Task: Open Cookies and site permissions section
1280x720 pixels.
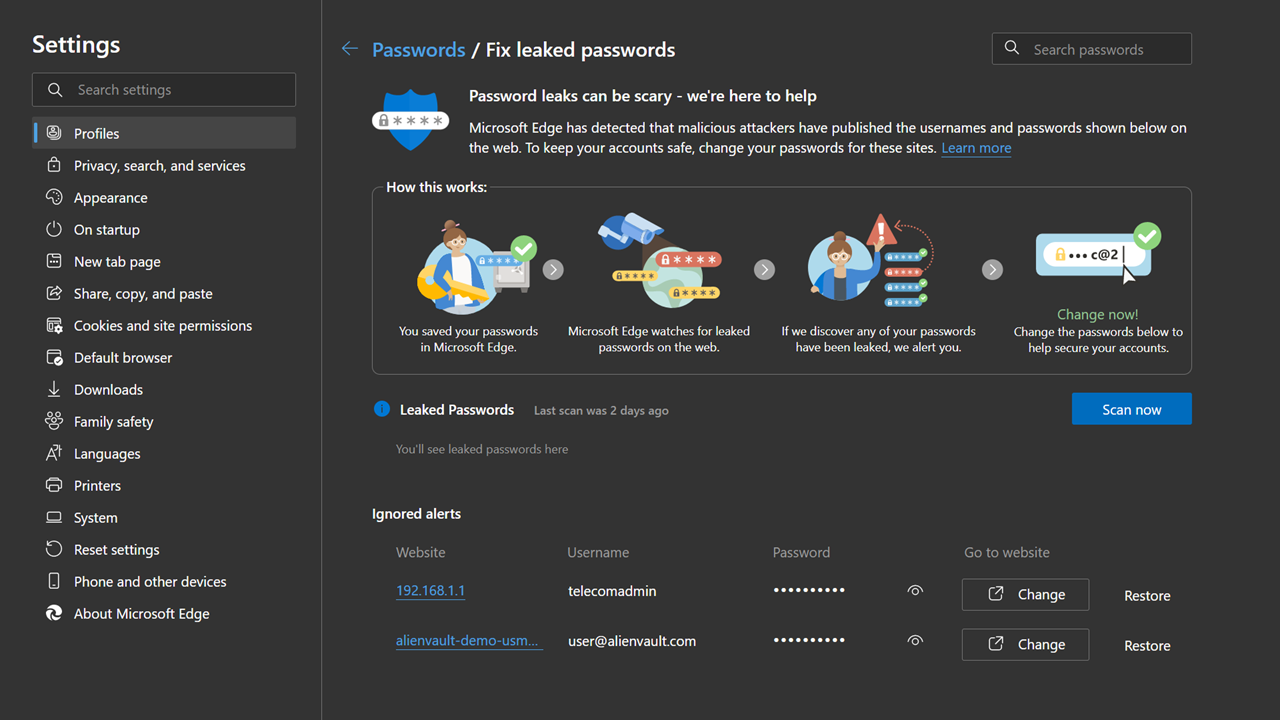Action: coord(164,325)
